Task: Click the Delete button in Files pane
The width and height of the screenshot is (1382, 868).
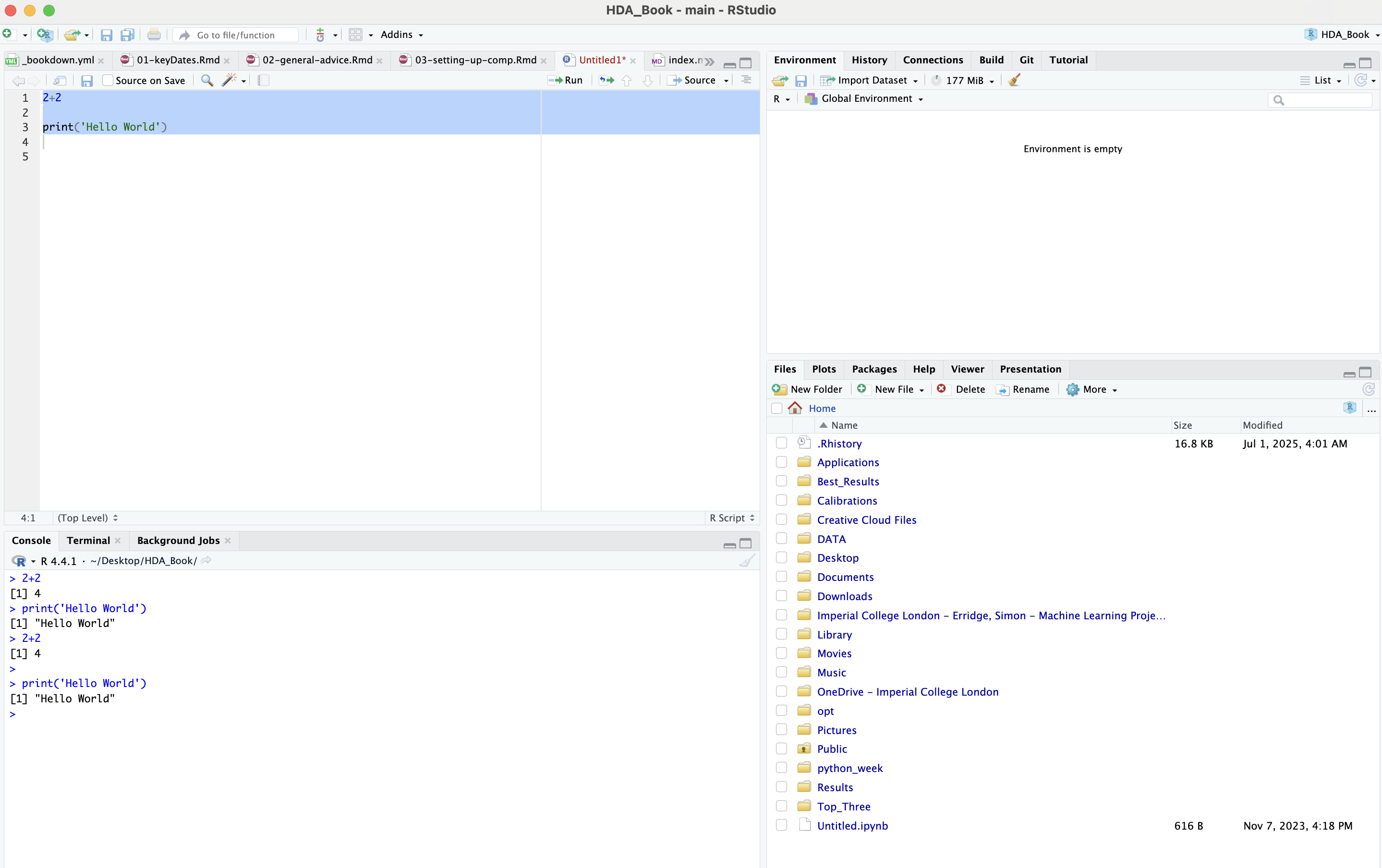Action: click(961, 389)
